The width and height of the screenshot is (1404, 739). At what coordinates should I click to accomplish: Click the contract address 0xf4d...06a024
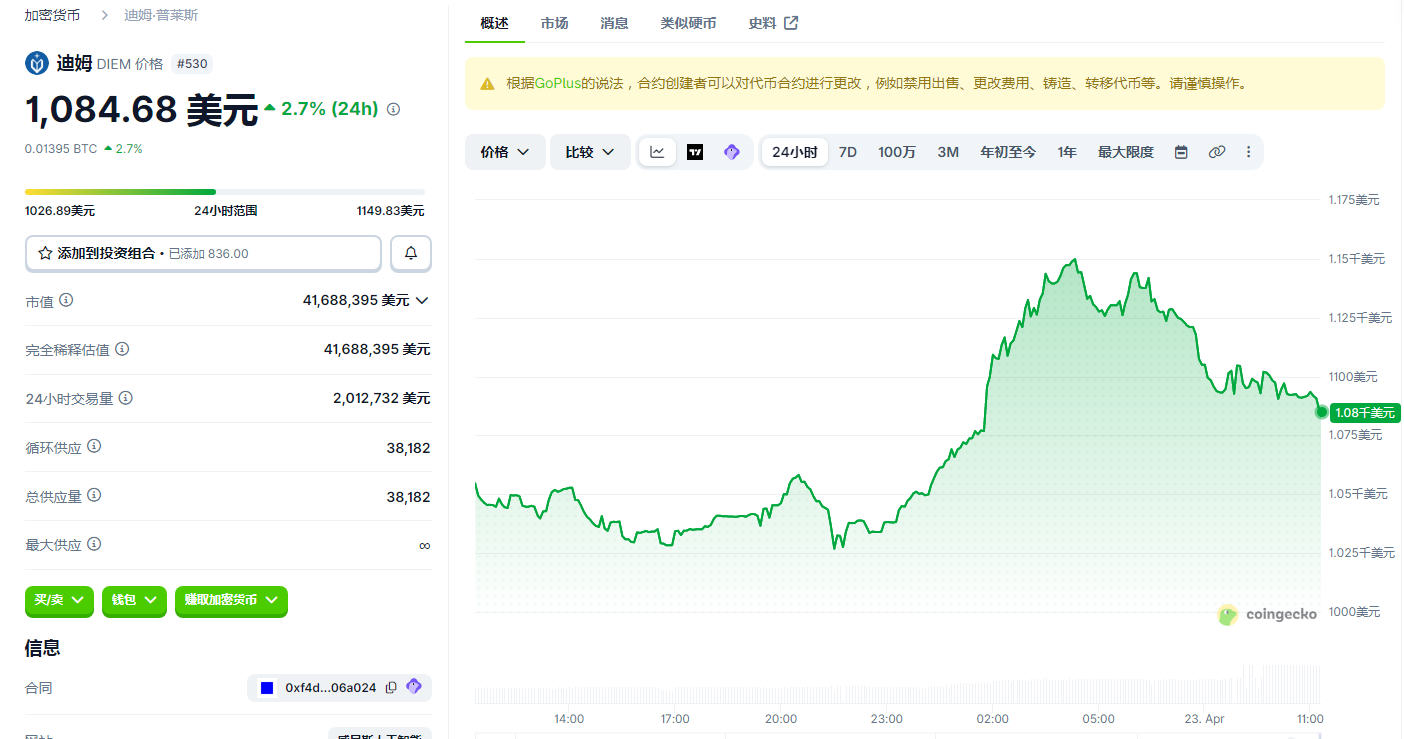pos(330,687)
